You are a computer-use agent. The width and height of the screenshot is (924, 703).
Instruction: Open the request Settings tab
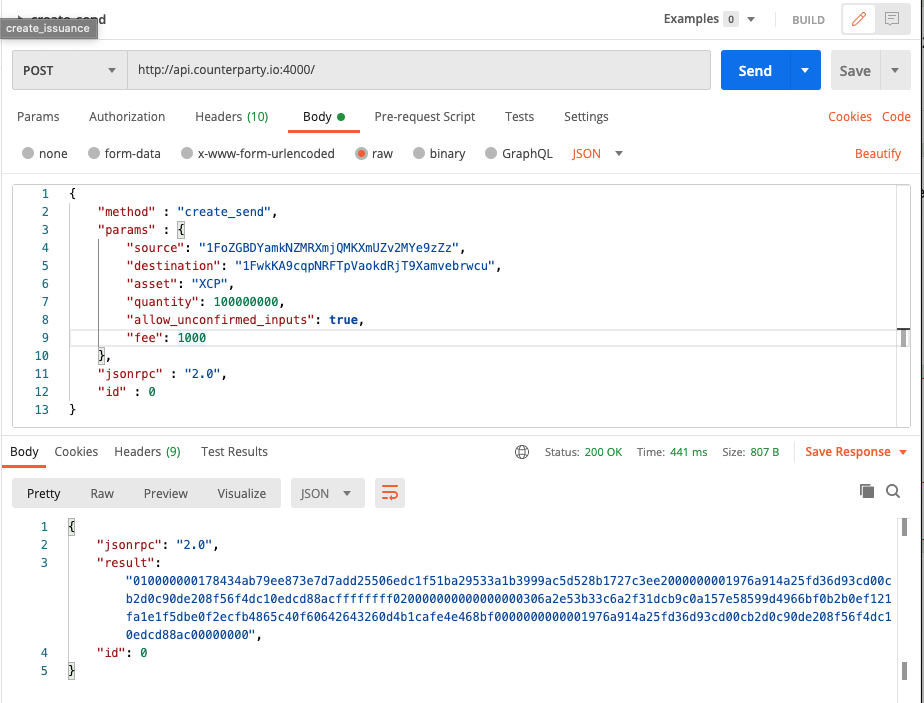[x=586, y=117]
